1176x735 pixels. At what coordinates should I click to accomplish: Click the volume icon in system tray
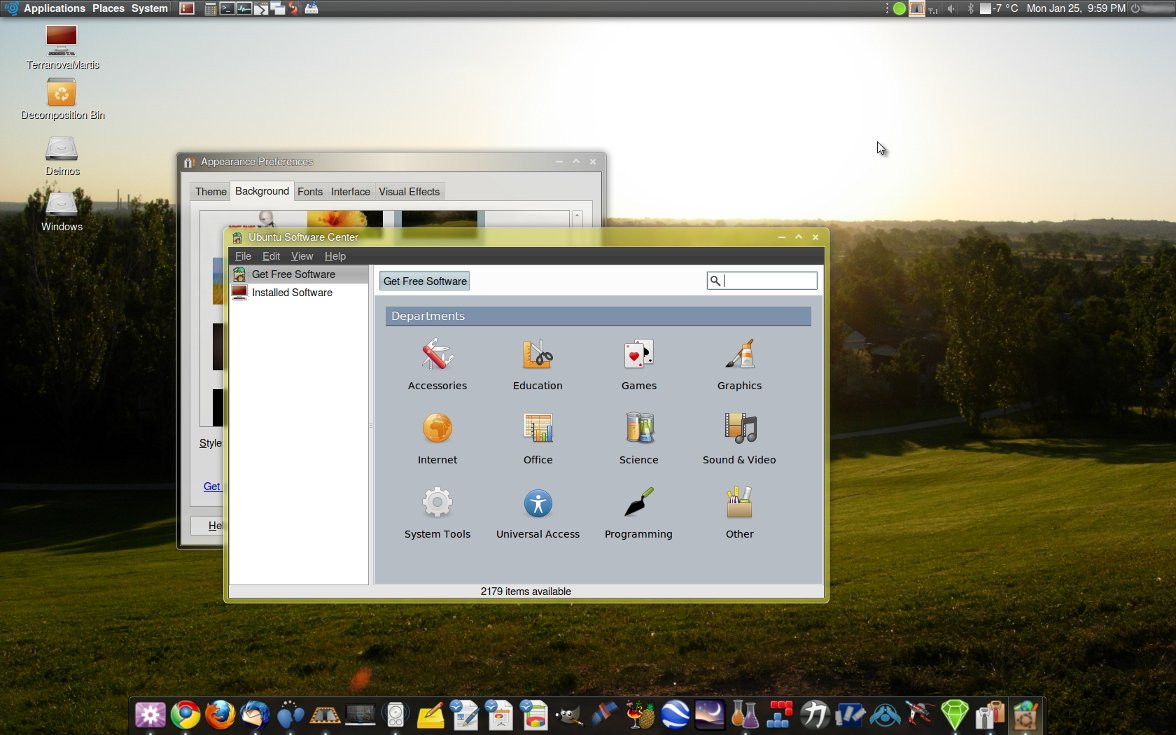(951, 9)
